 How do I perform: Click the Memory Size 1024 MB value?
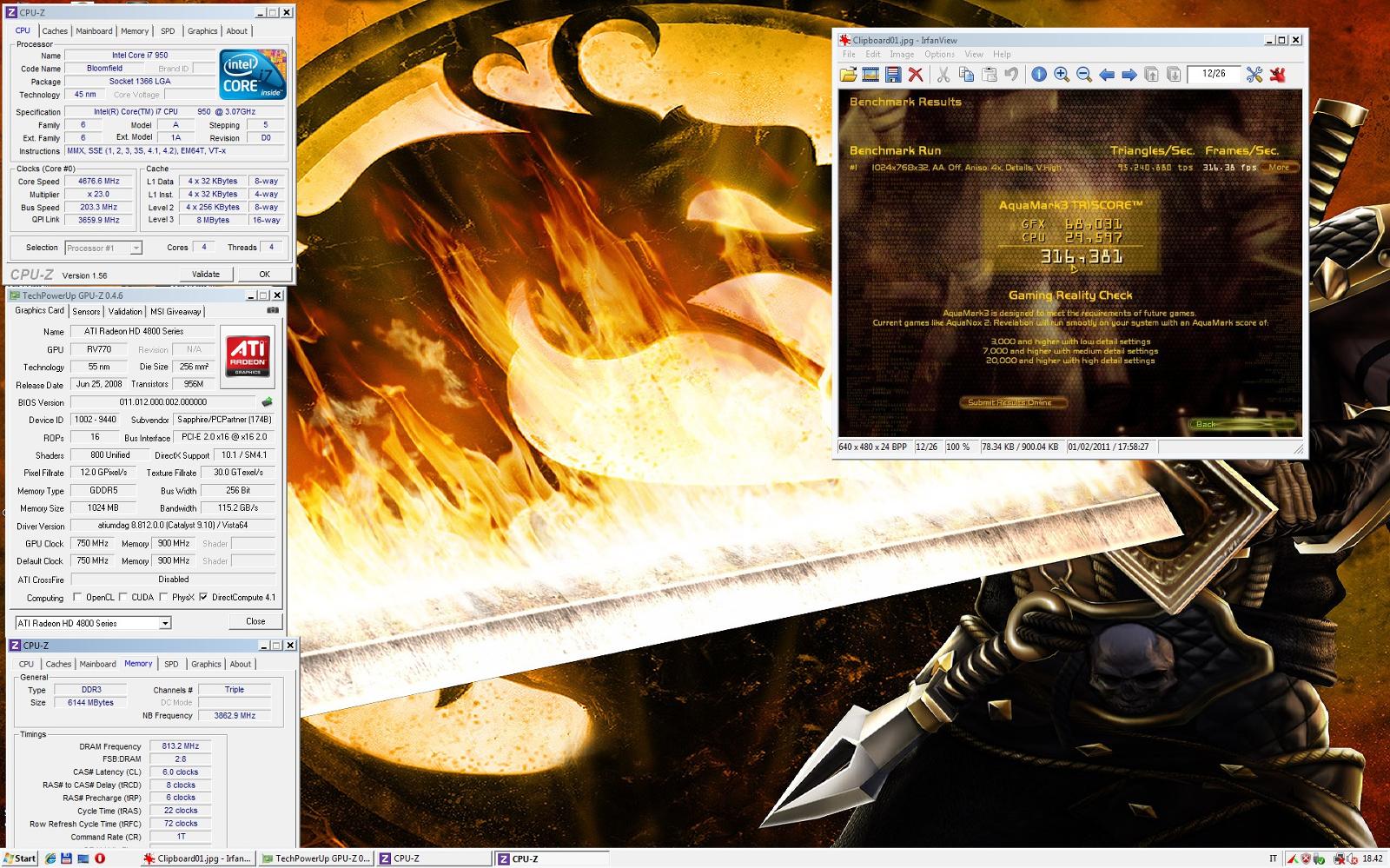(103, 507)
